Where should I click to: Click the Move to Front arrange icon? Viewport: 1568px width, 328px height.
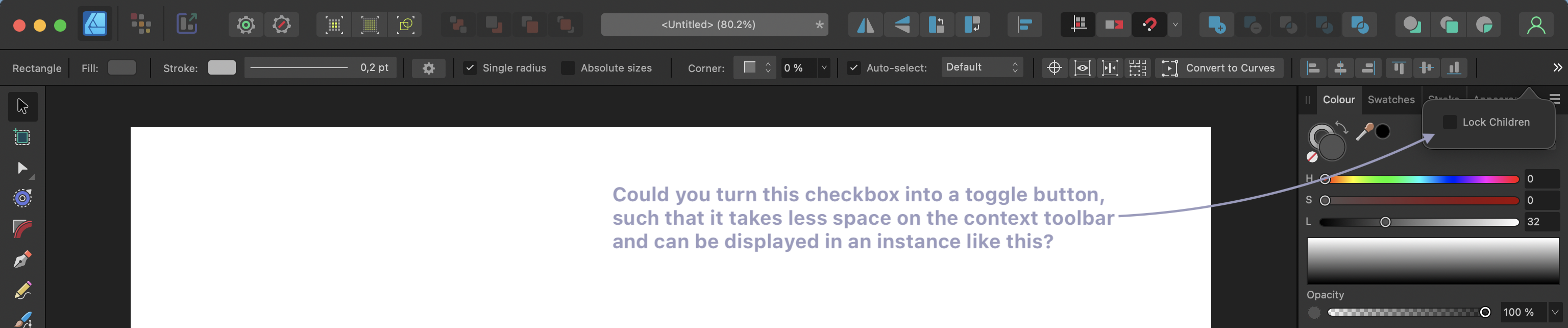point(566,25)
